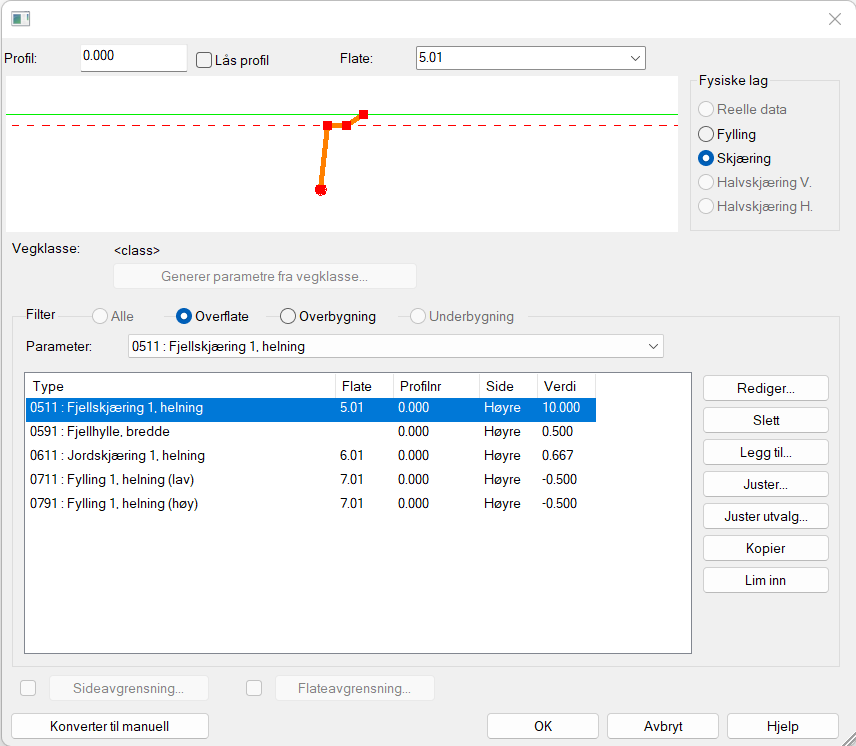The height and width of the screenshot is (746, 856).
Task: Click the Profil input field
Action: [133, 57]
